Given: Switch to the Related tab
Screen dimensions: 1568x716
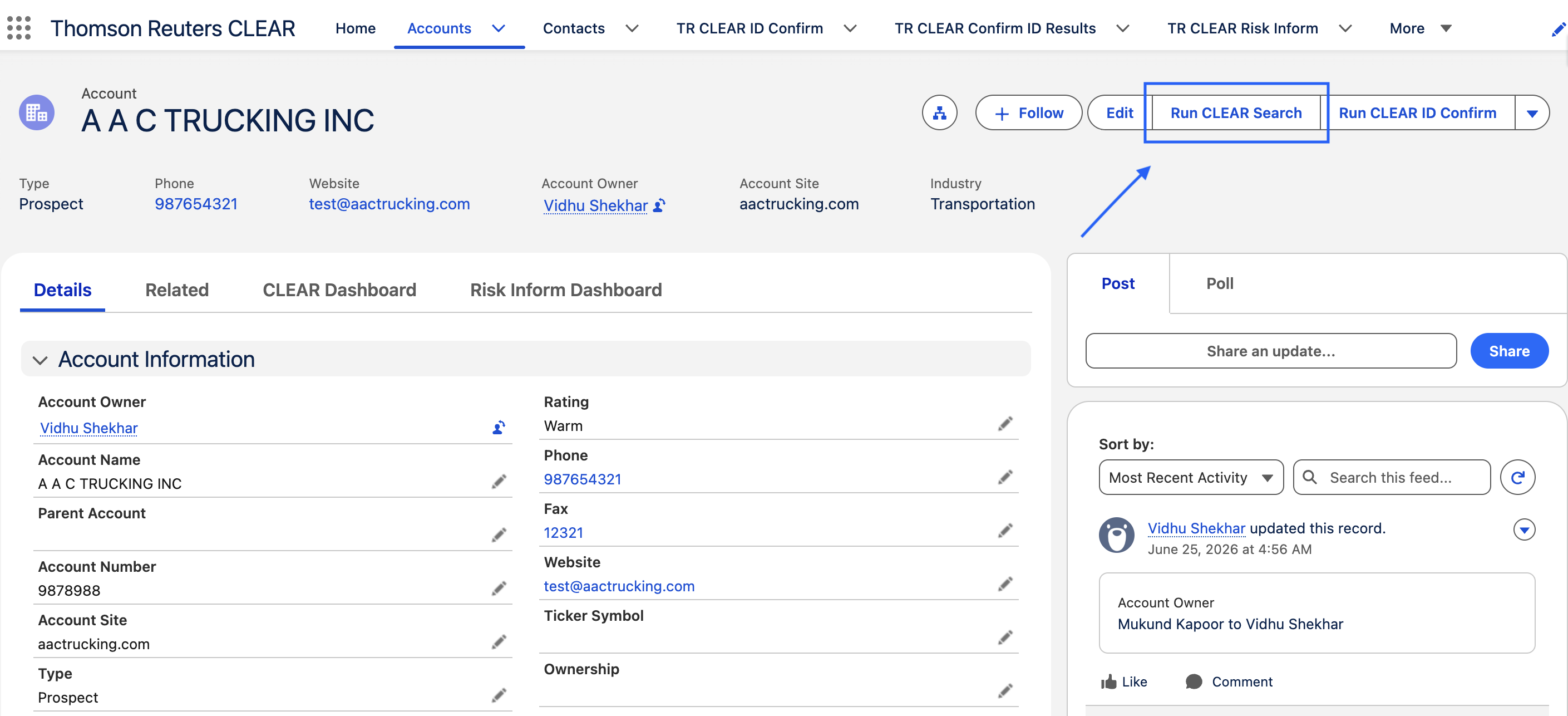Looking at the screenshot, I should (x=176, y=290).
